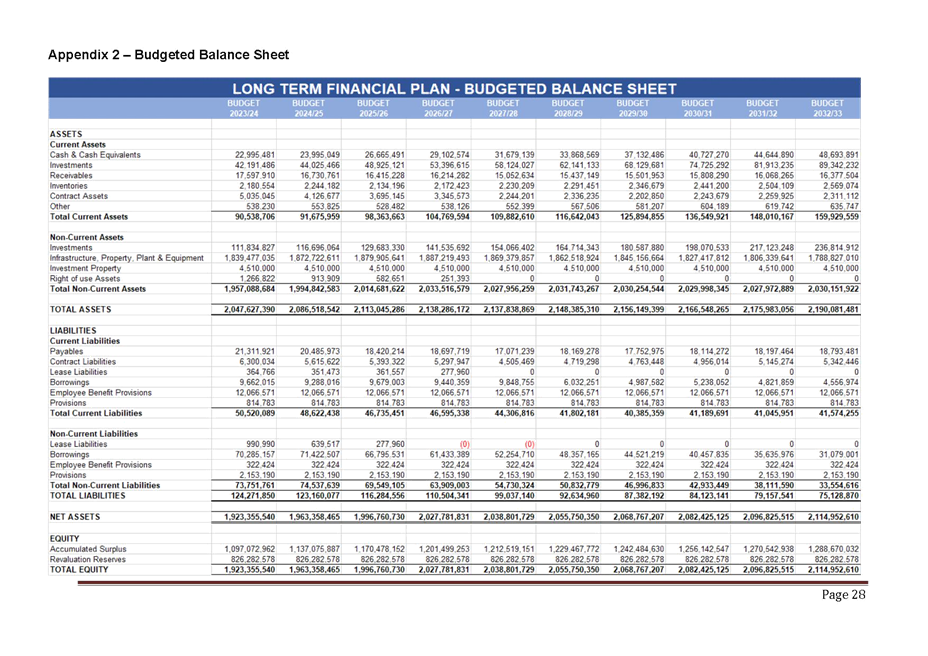Click the 'LONG TERM FINANCIAL PLAN - BUDGETED BALANCE SHEET' banner title
The image size is (928, 656).
454,89
